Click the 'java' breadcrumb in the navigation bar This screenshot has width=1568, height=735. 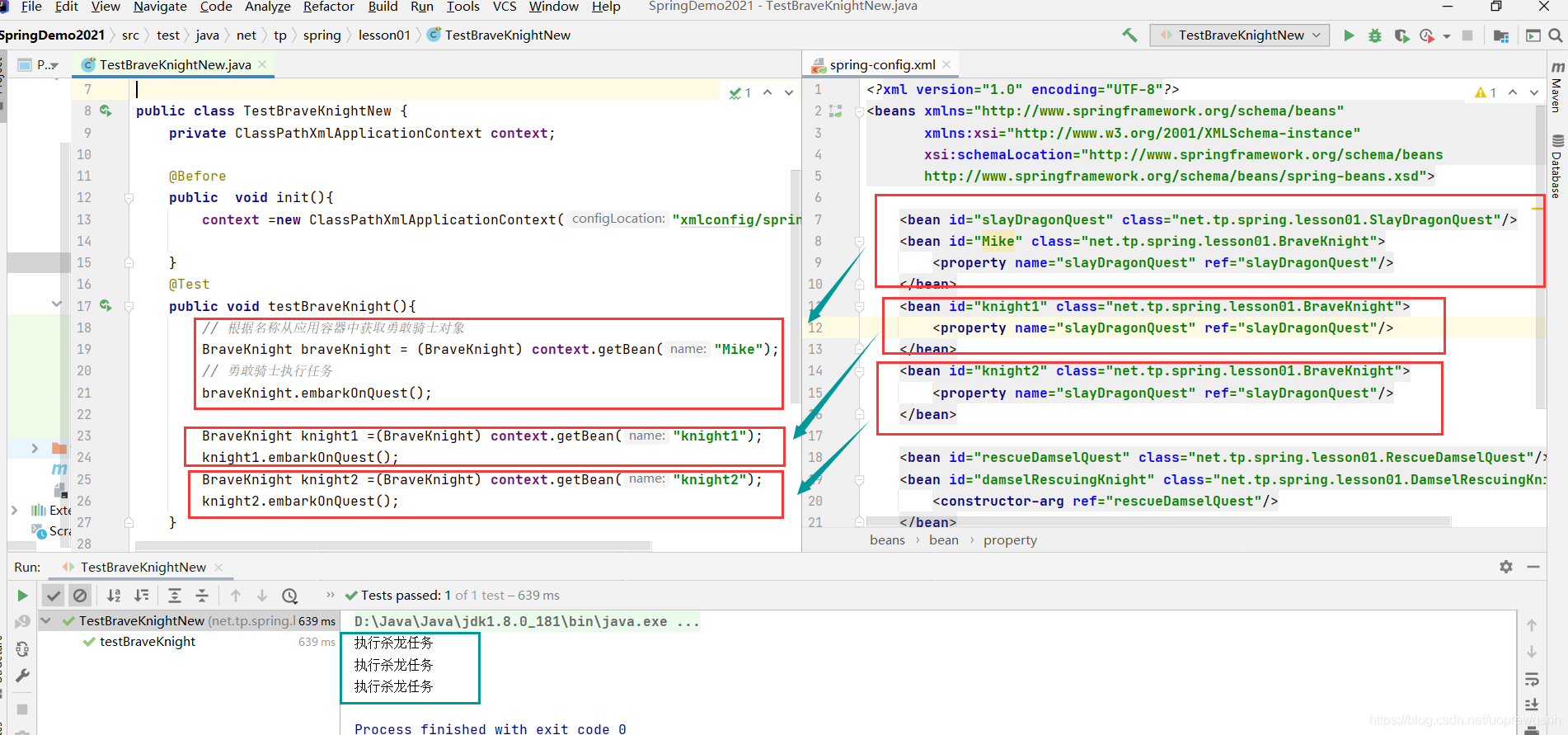[207, 35]
